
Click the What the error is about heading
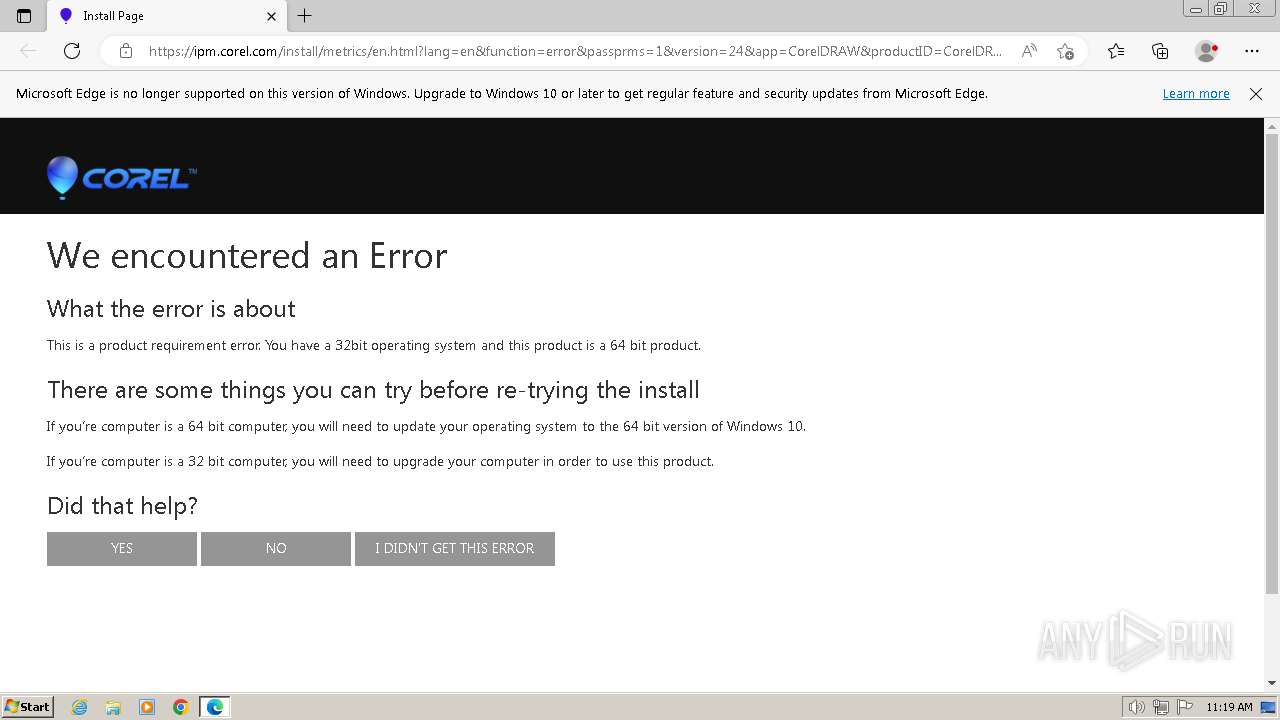(171, 309)
